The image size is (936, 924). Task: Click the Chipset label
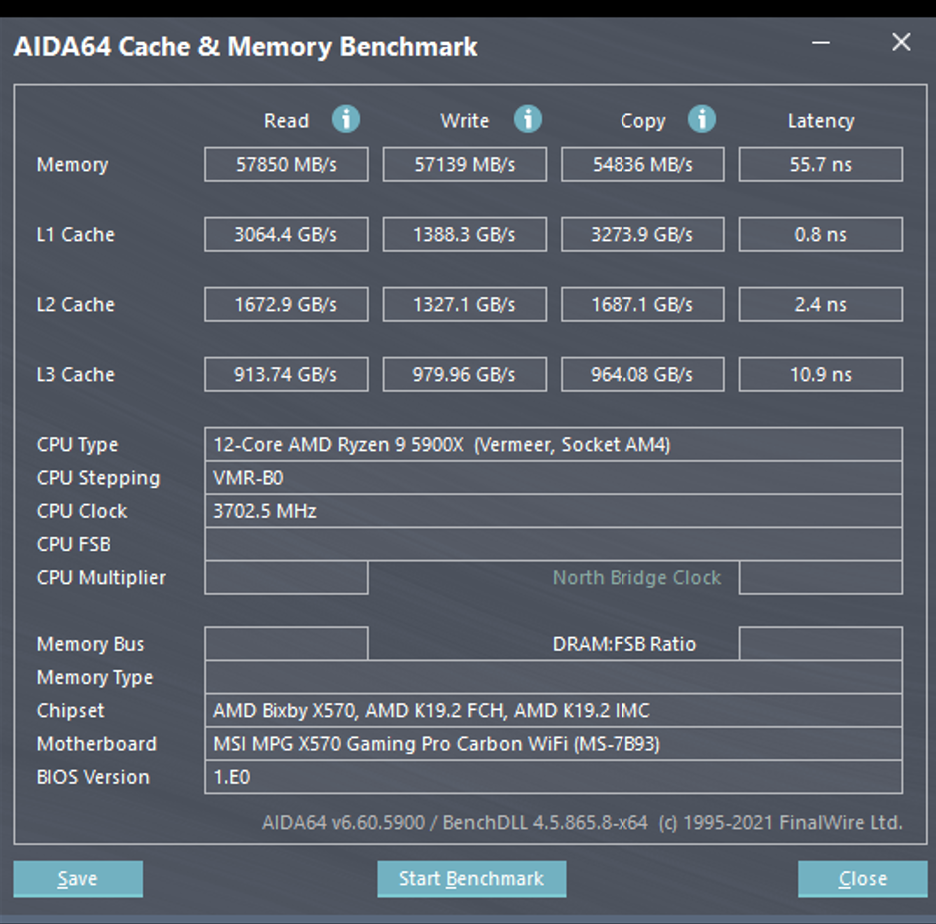point(70,710)
